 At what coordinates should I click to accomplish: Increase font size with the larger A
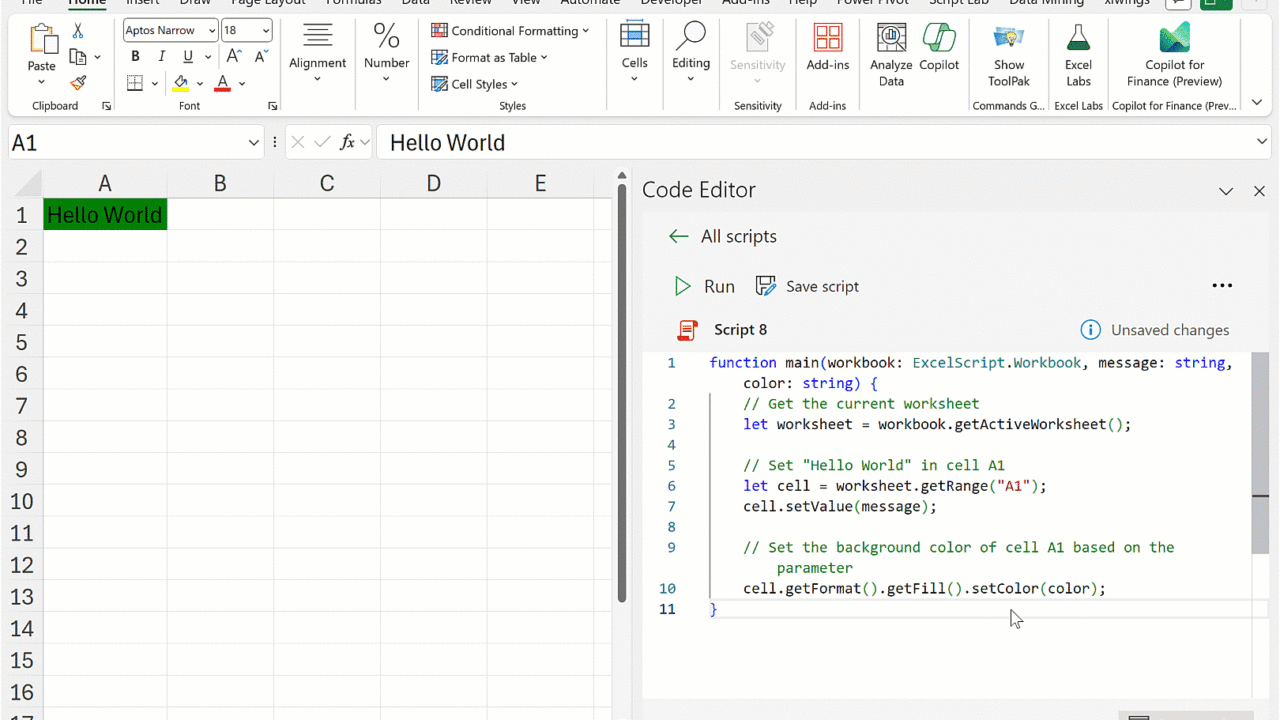[233, 57]
